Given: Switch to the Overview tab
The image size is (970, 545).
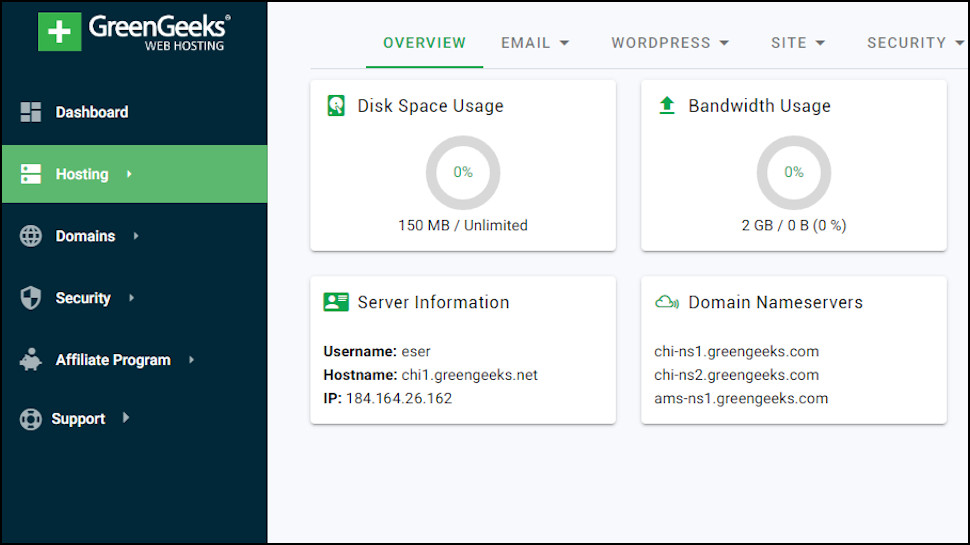Looking at the screenshot, I should point(424,43).
